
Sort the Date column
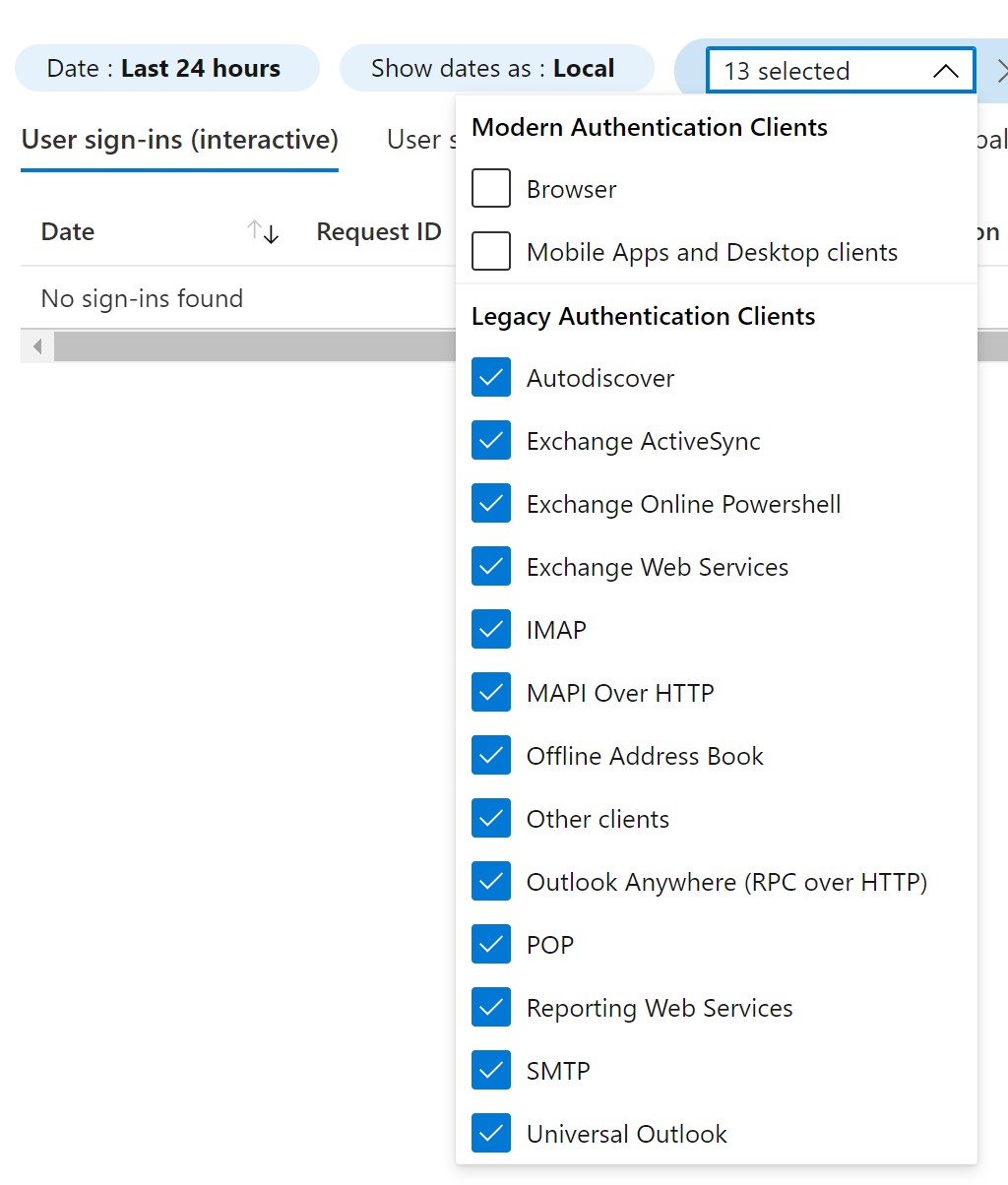point(261,232)
